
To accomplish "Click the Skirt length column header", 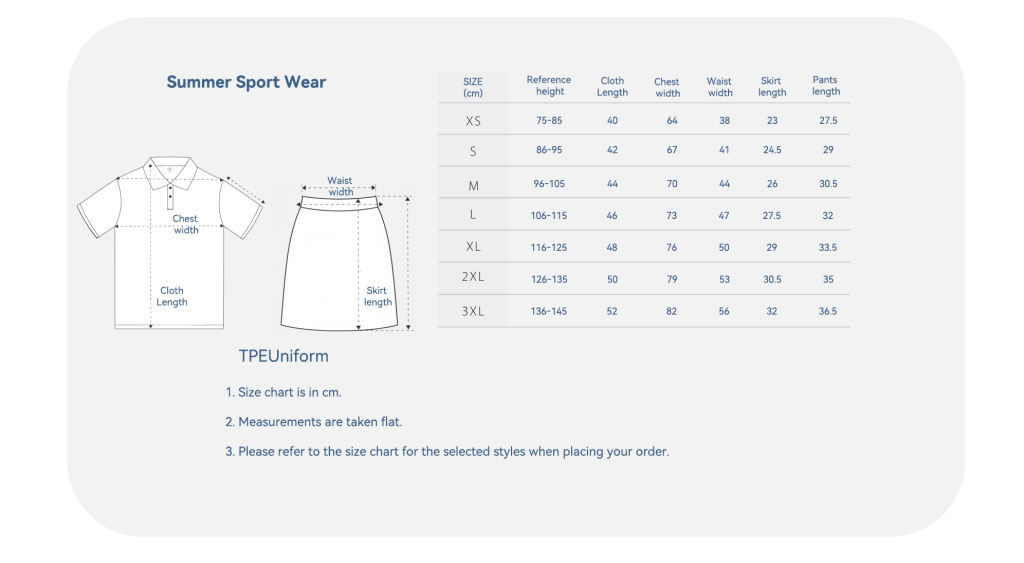I will click(771, 87).
